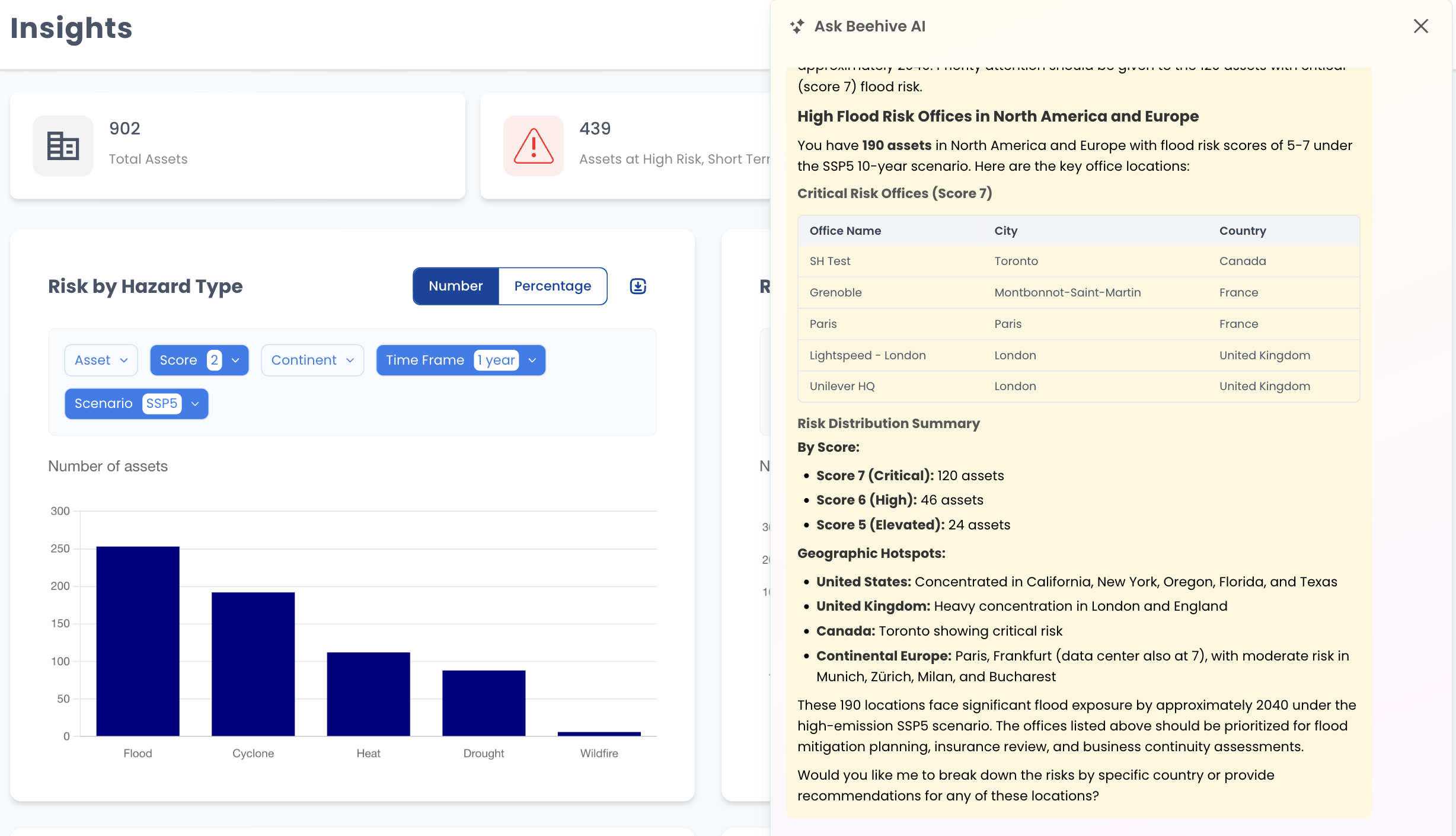
Task: Click the Total Assets building icon
Action: [x=63, y=145]
